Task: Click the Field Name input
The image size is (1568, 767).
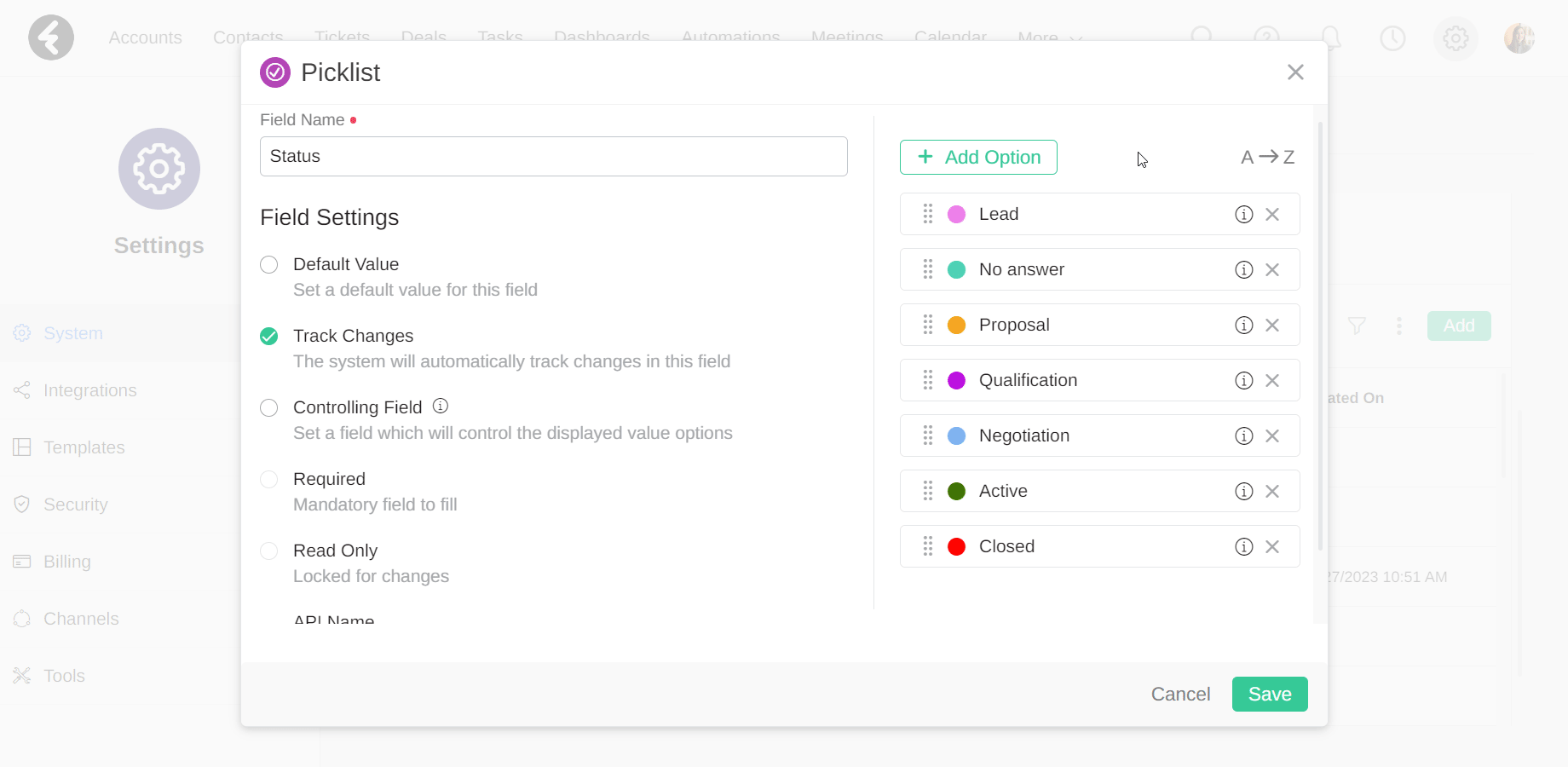Action: click(554, 156)
